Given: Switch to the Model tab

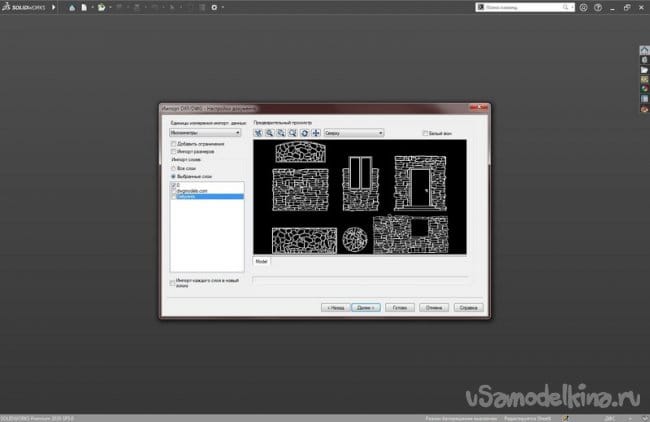Looking at the screenshot, I should pyautogui.click(x=262, y=260).
